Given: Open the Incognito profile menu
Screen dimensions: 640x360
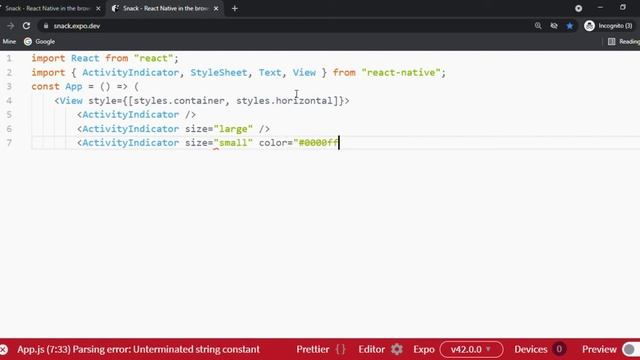Looking at the screenshot, I should tap(608, 26).
